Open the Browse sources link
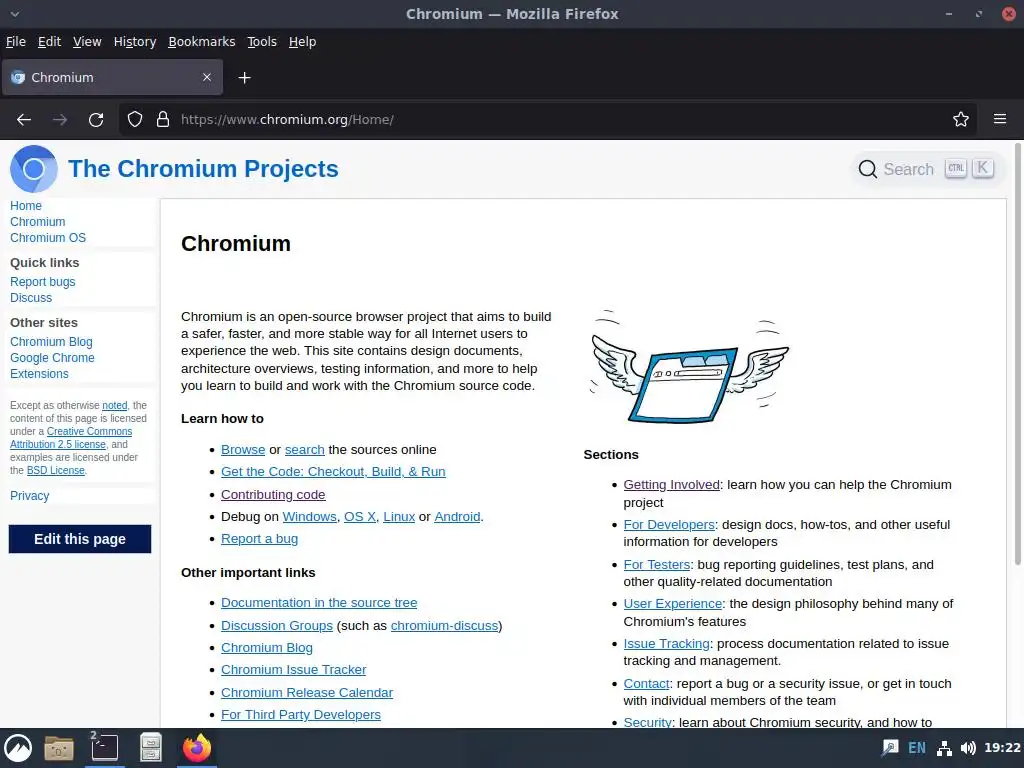The height and width of the screenshot is (768, 1024). pos(243,449)
